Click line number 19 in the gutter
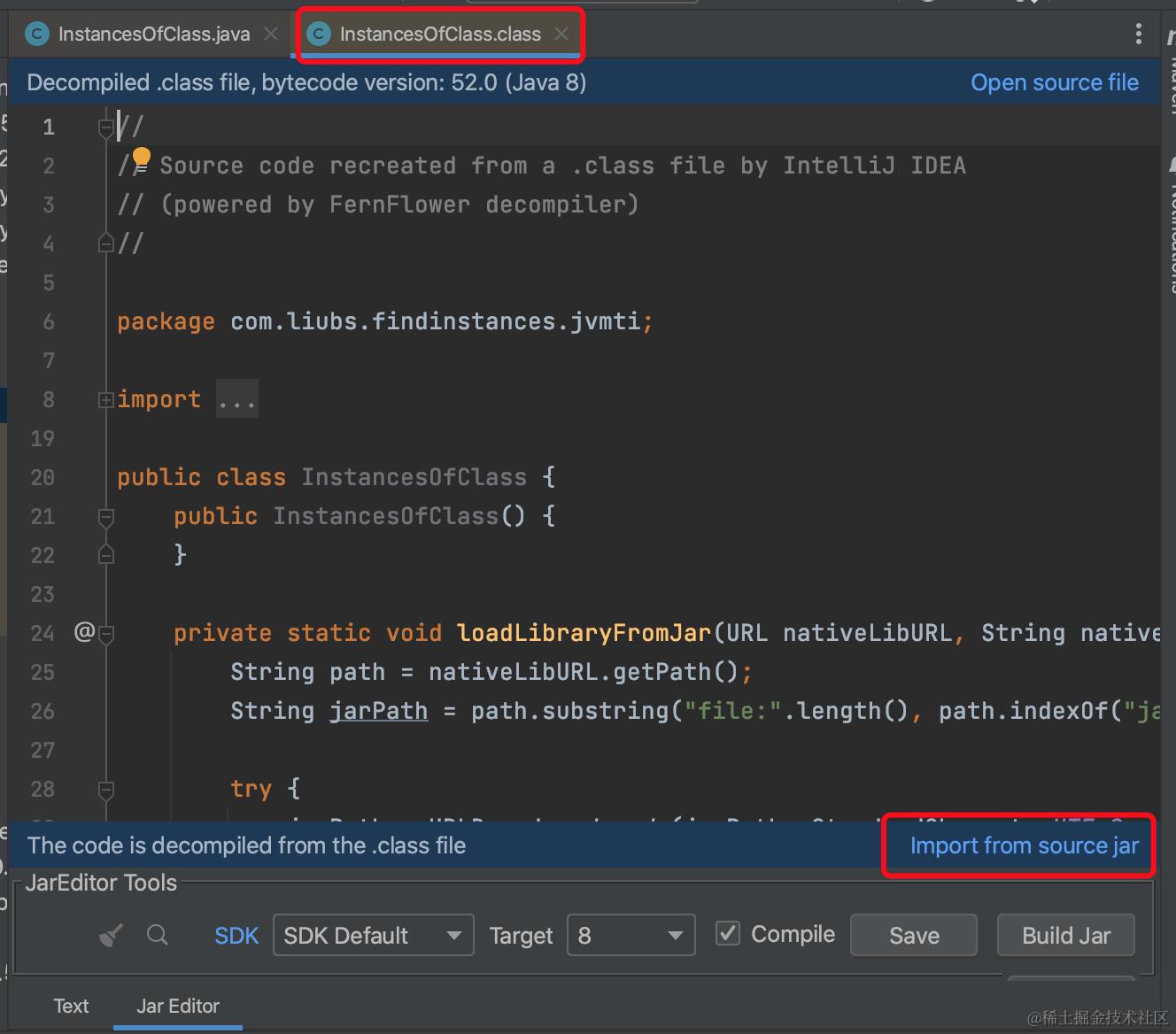Image resolution: width=1176 pixels, height=1034 pixels. [x=43, y=439]
